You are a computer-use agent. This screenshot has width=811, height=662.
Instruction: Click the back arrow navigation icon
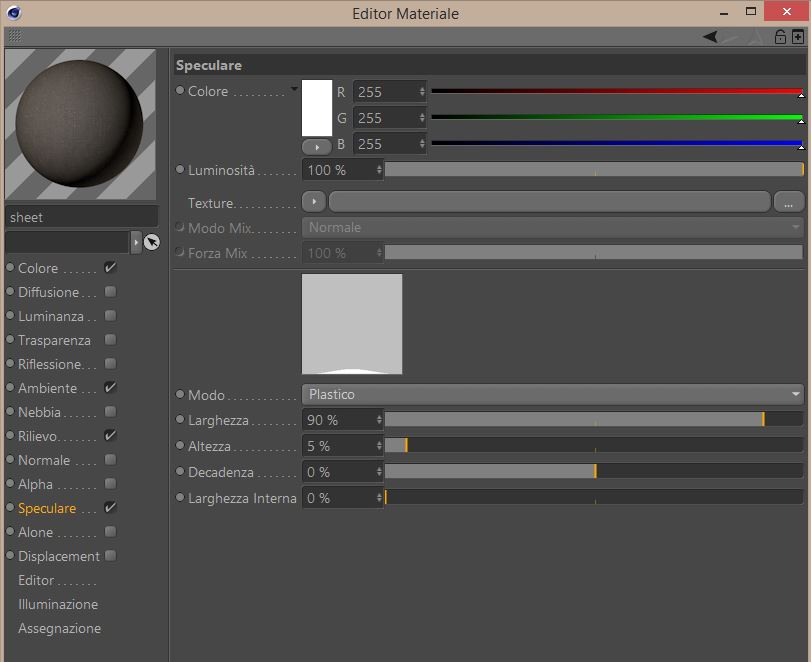pyautogui.click(x=710, y=37)
